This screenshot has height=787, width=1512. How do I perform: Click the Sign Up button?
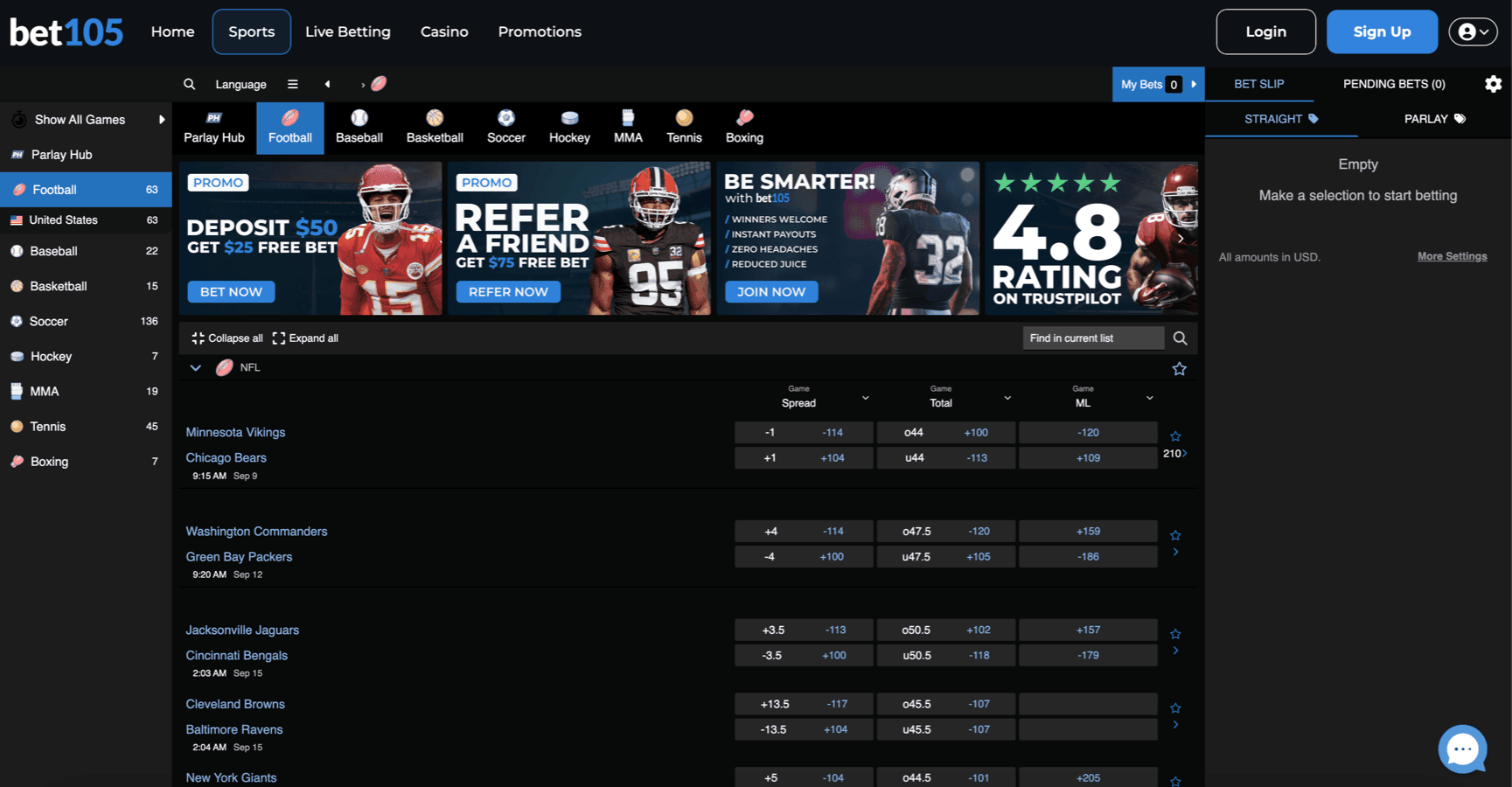(x=1382, y=31)
